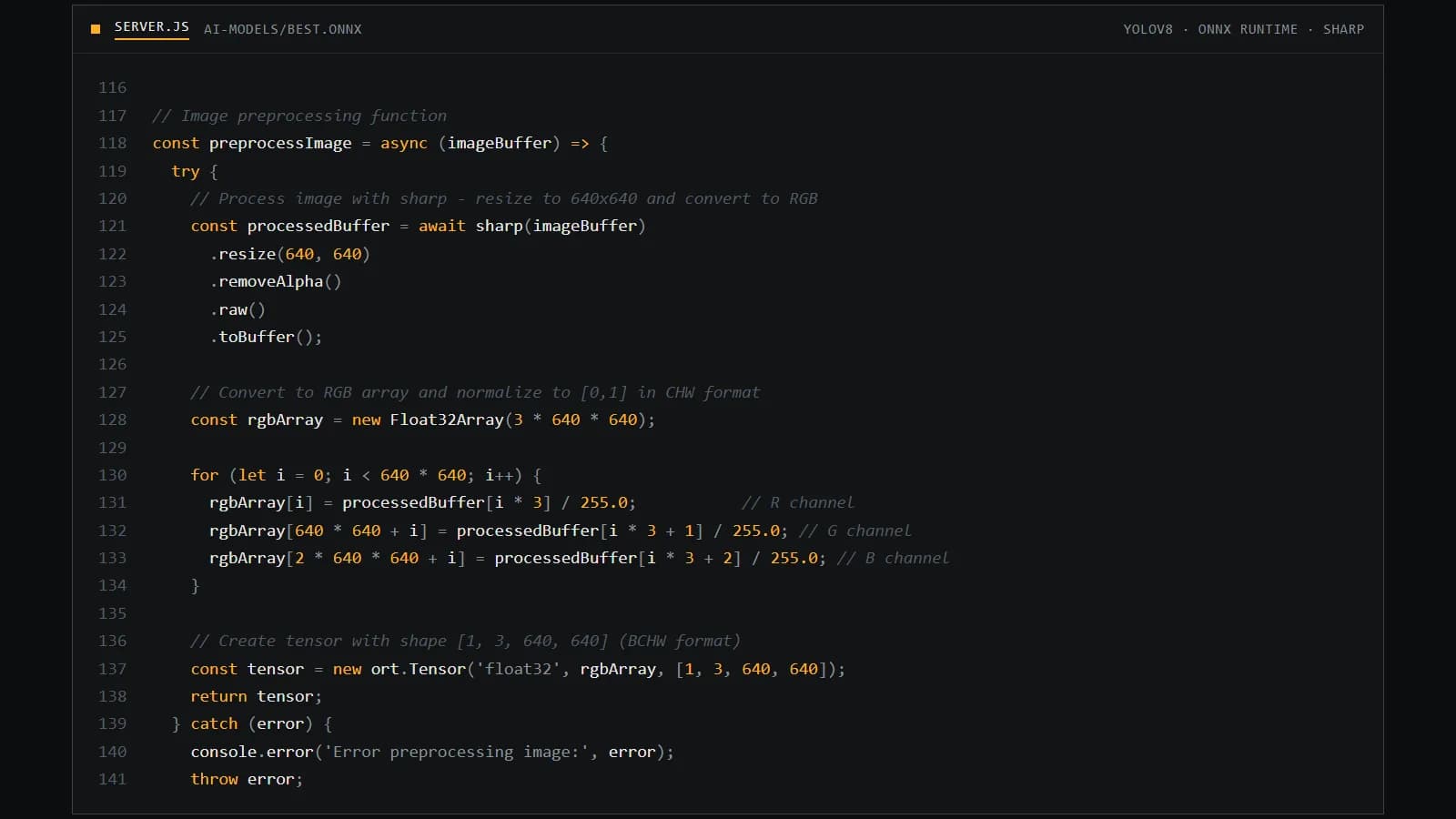Viewport: 1456px width, 819px height.
Task: Click line number 118
Action: (x=113, y=143)
